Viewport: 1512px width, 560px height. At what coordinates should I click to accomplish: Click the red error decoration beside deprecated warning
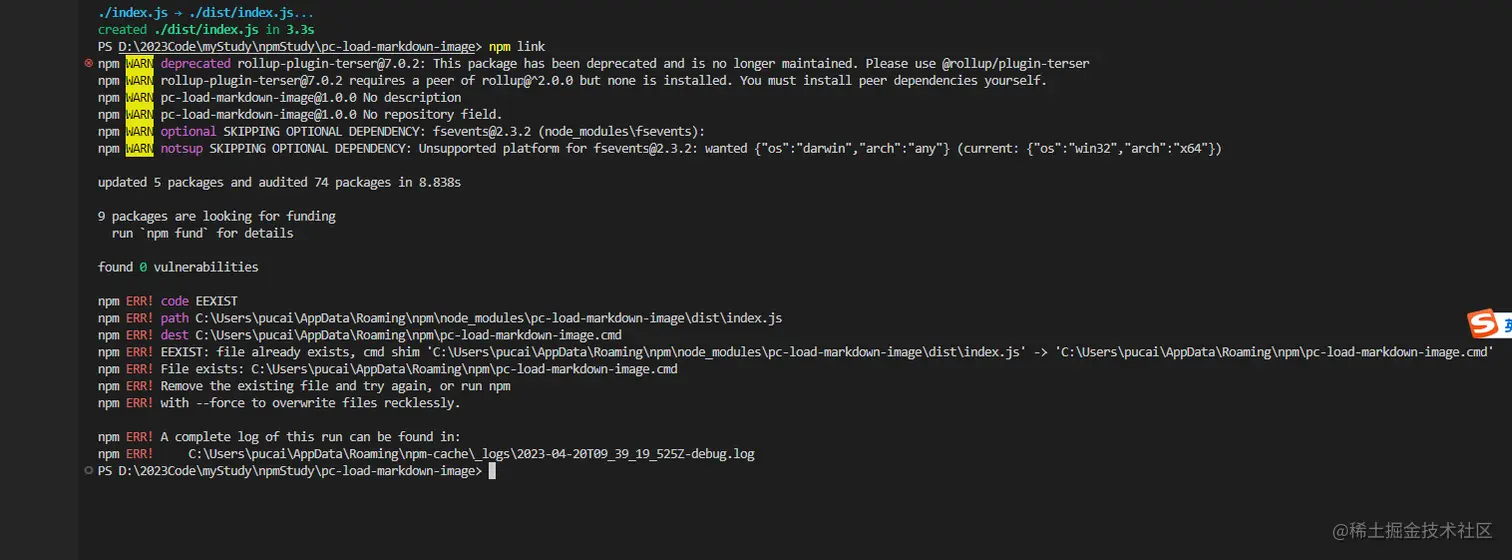coord(89,63)
